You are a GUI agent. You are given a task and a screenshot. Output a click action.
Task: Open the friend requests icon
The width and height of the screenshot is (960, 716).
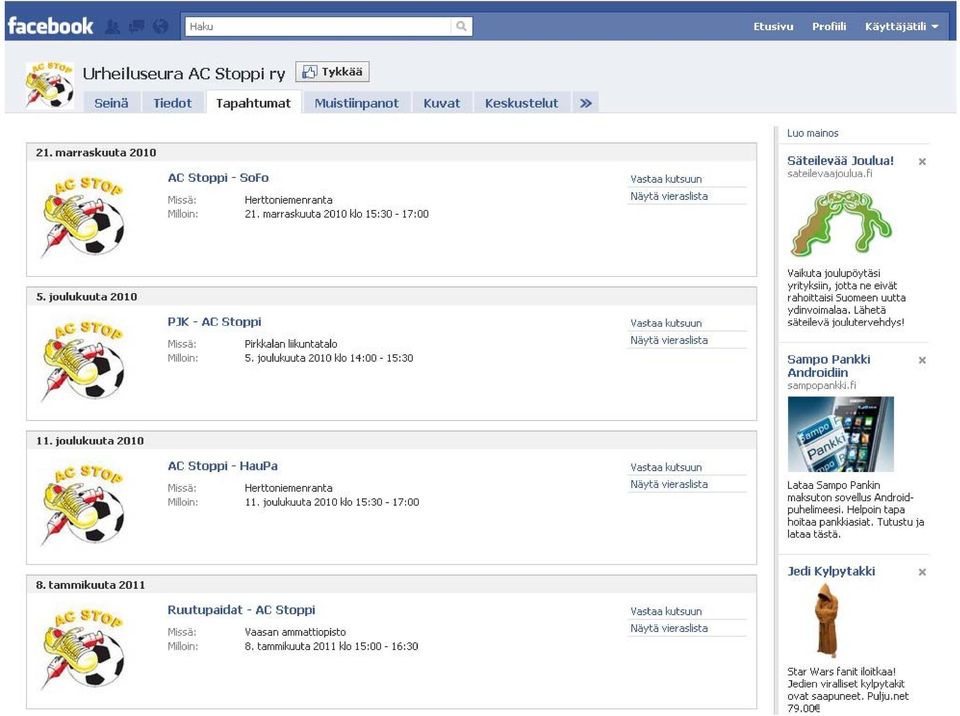tap(112, 26)
